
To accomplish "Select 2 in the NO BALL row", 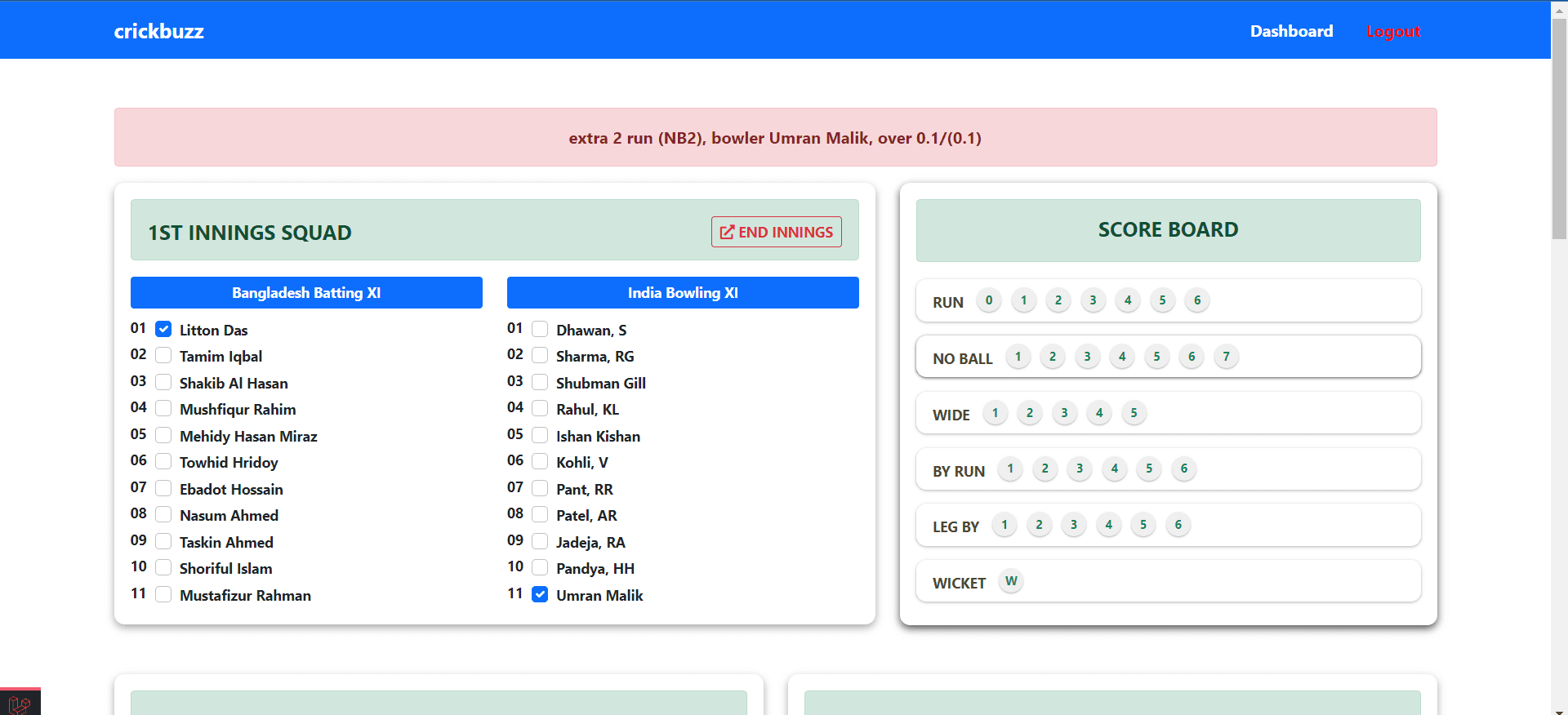I will (x=1053, y=357).
